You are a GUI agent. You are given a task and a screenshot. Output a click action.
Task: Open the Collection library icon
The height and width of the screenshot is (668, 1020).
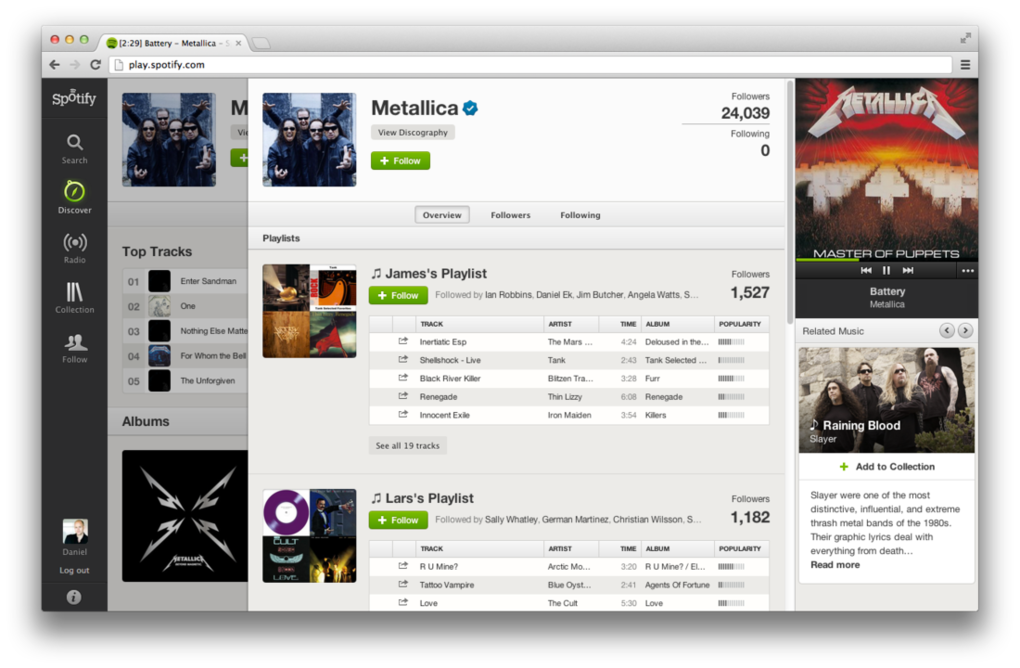coord(74,298)
